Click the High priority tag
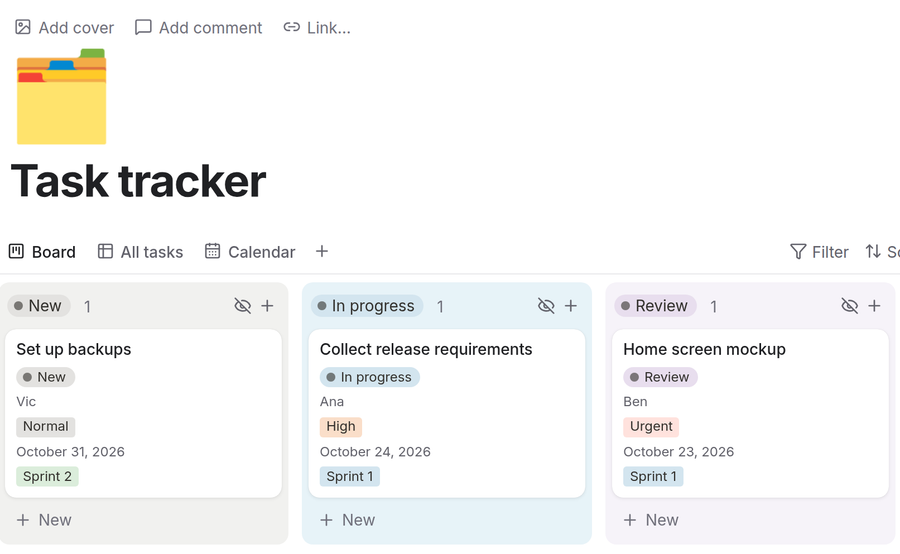The image size is (900, 554). [x=341, y=427]
